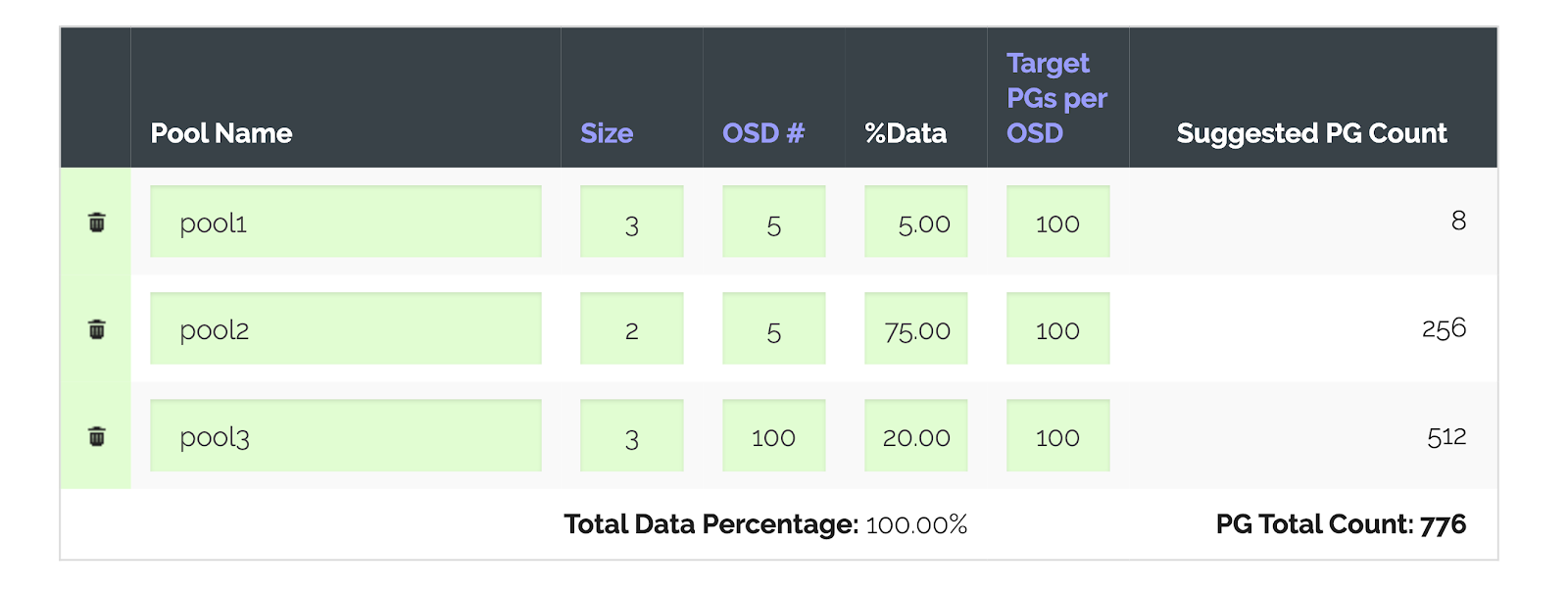Select the pool3 name field

[344, 436]
